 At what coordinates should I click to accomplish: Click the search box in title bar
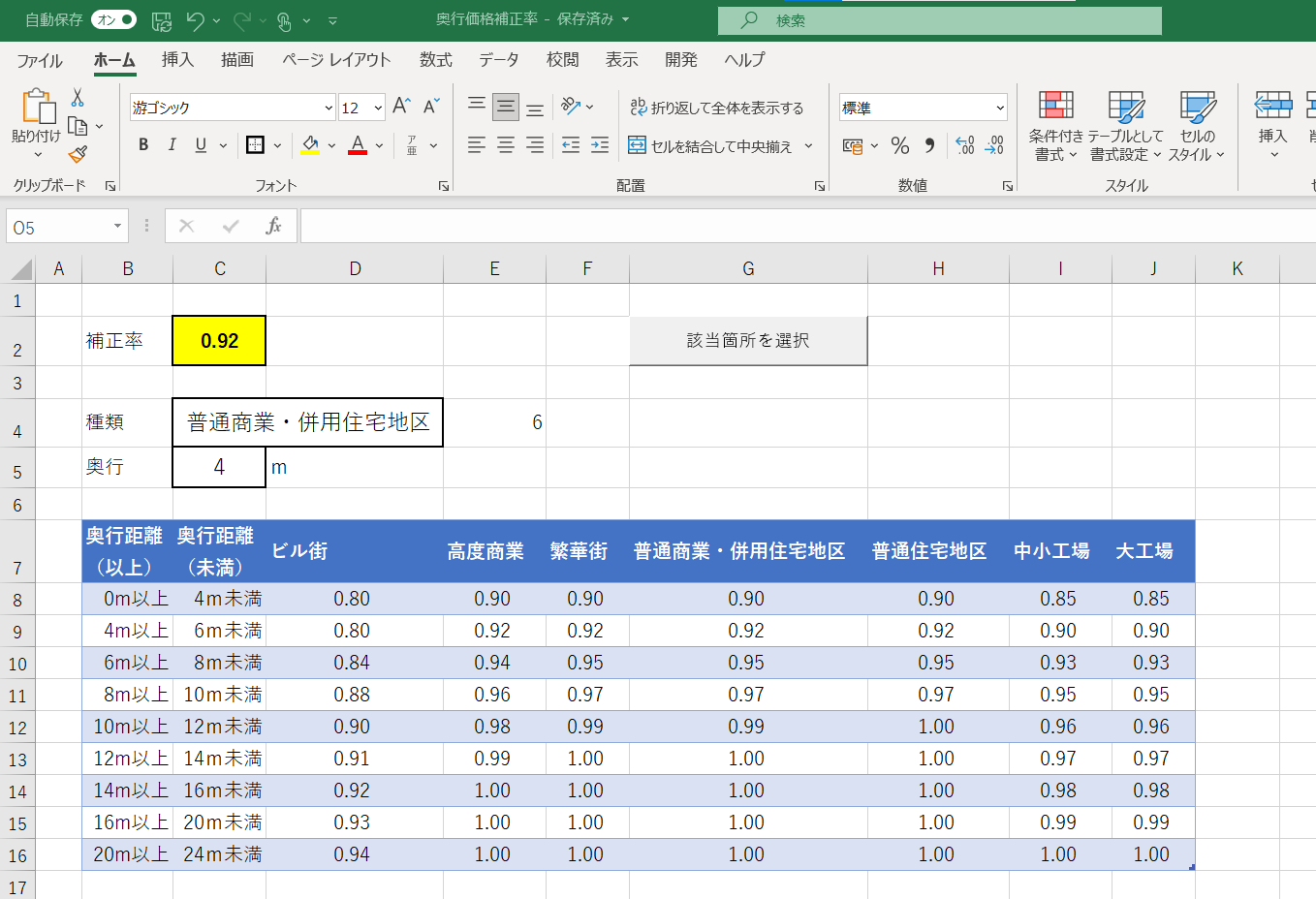coord(938,20)
